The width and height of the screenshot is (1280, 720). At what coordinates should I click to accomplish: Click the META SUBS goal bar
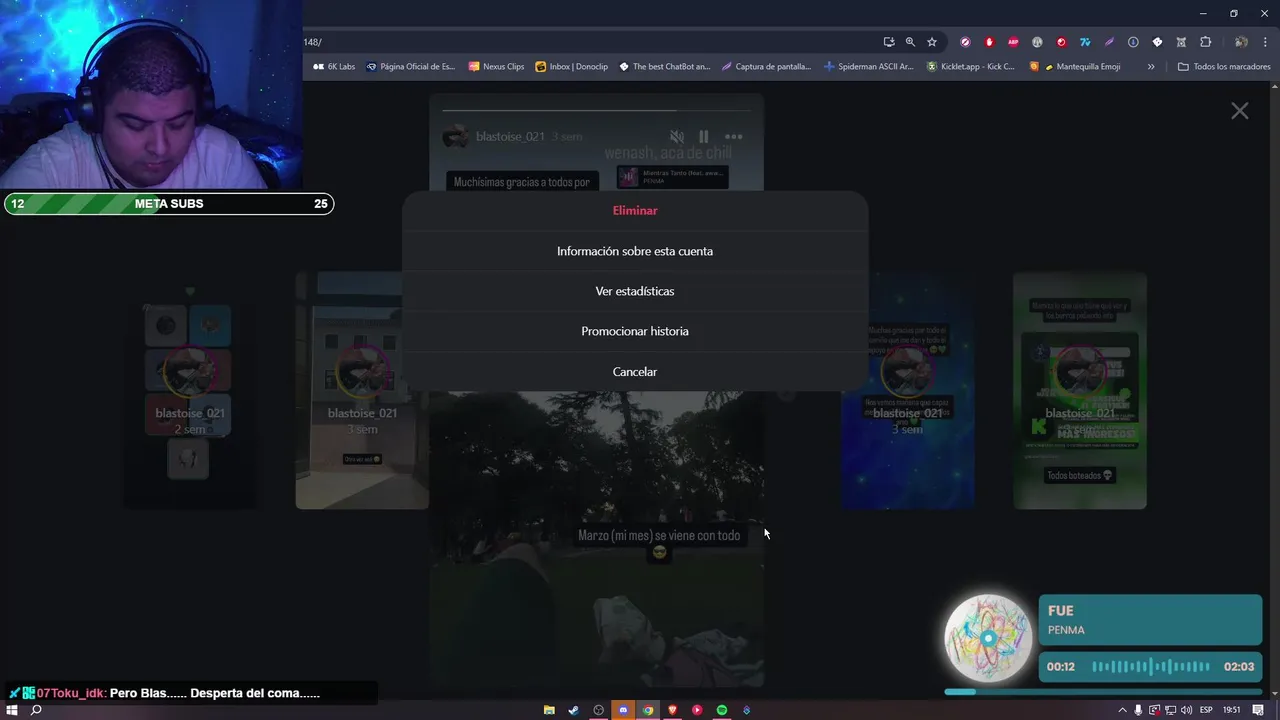pyautogui.click(x=169, y=204)
